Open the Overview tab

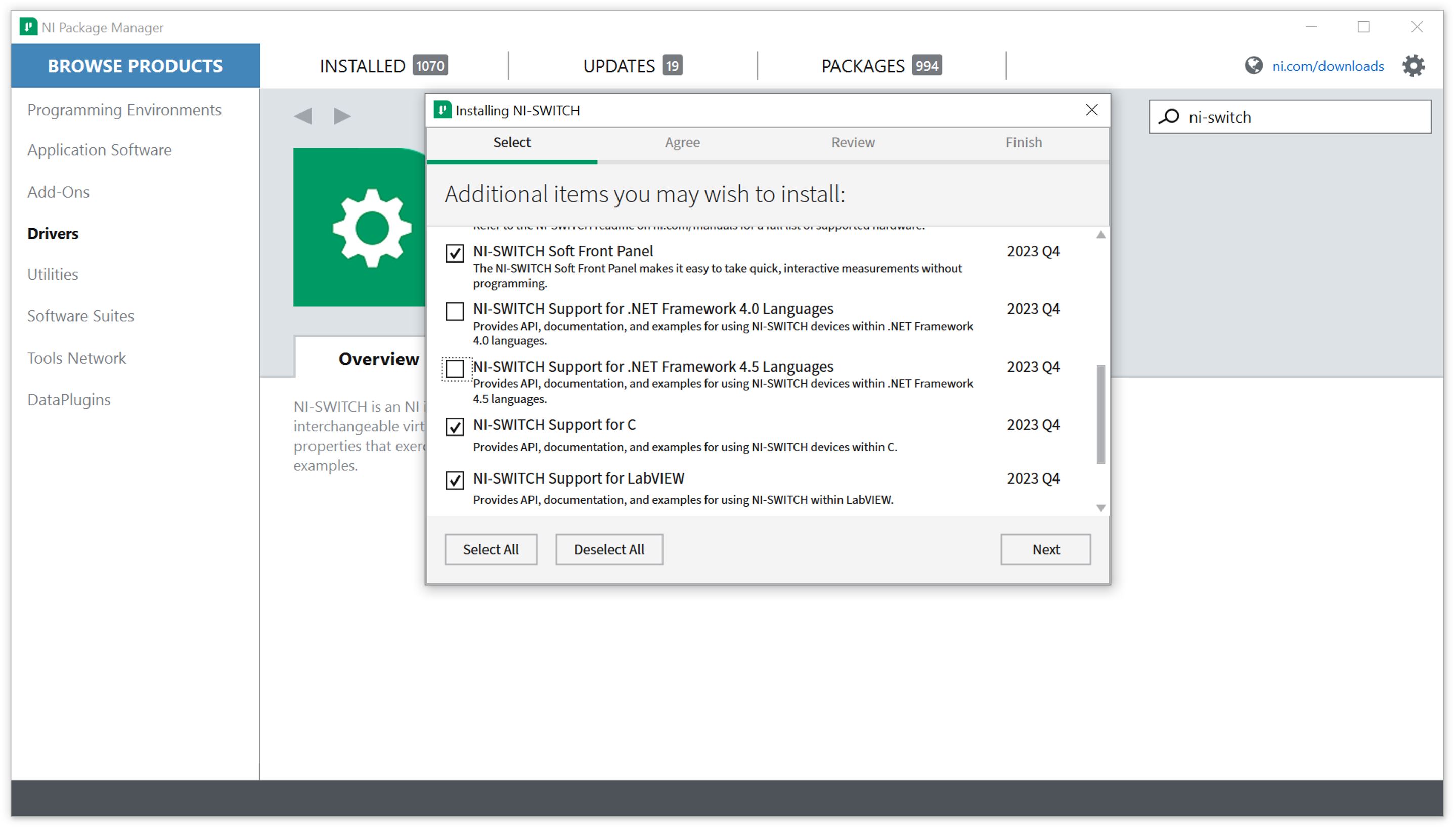click(x=378, y=359)
